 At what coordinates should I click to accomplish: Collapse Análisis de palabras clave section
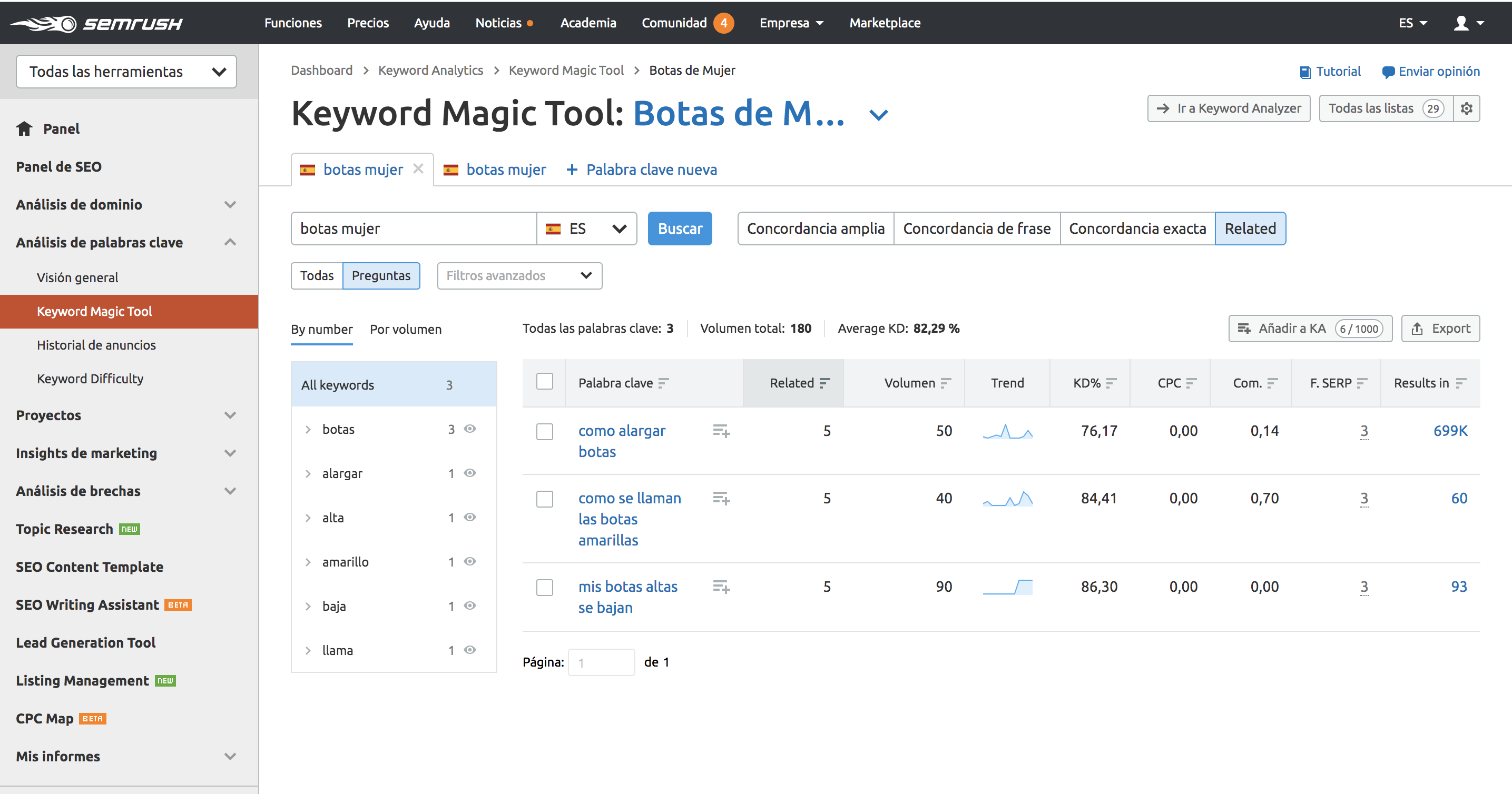[x=230, y=242]
